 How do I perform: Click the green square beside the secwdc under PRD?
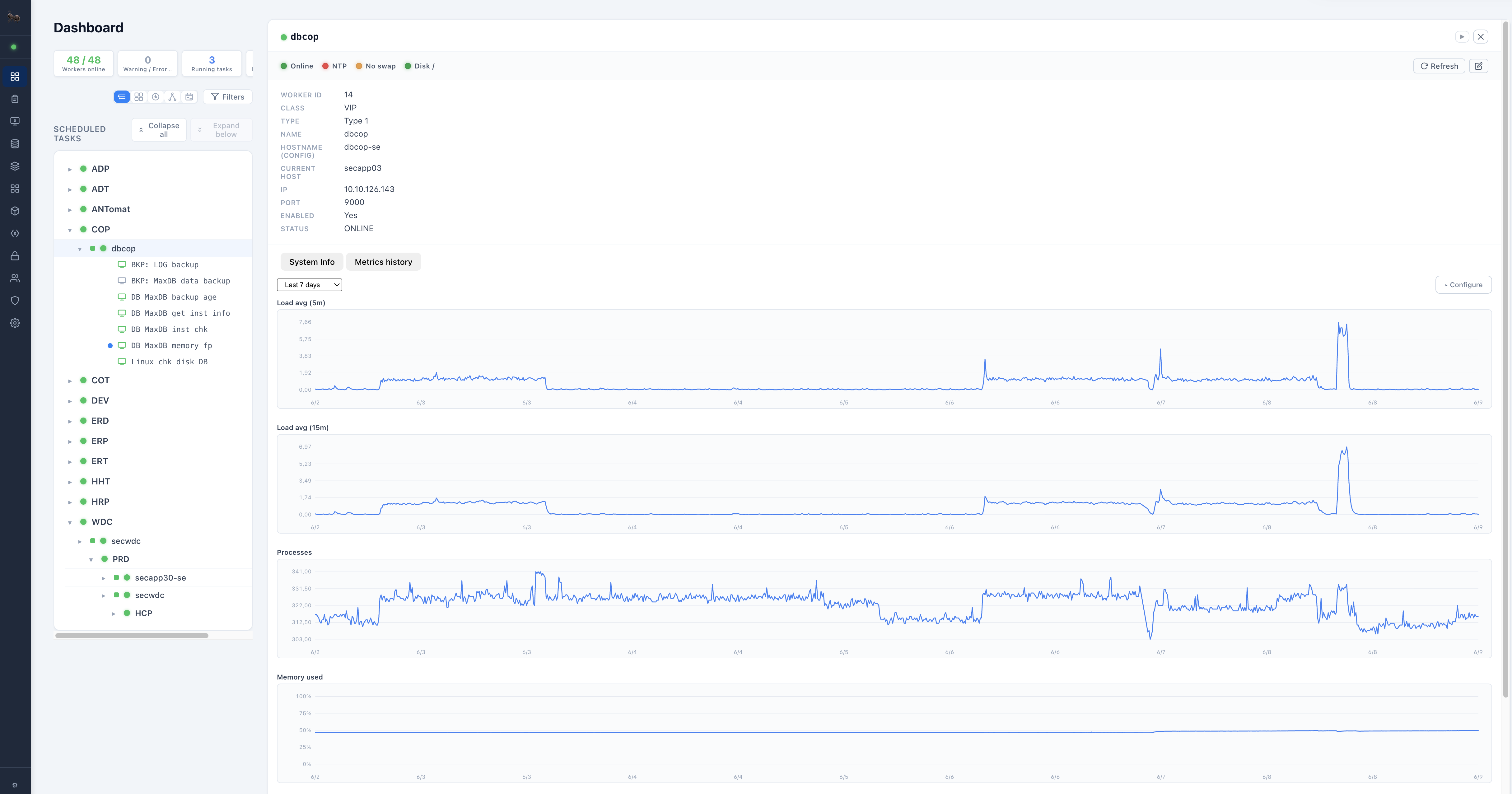click(x=116, y=595)
